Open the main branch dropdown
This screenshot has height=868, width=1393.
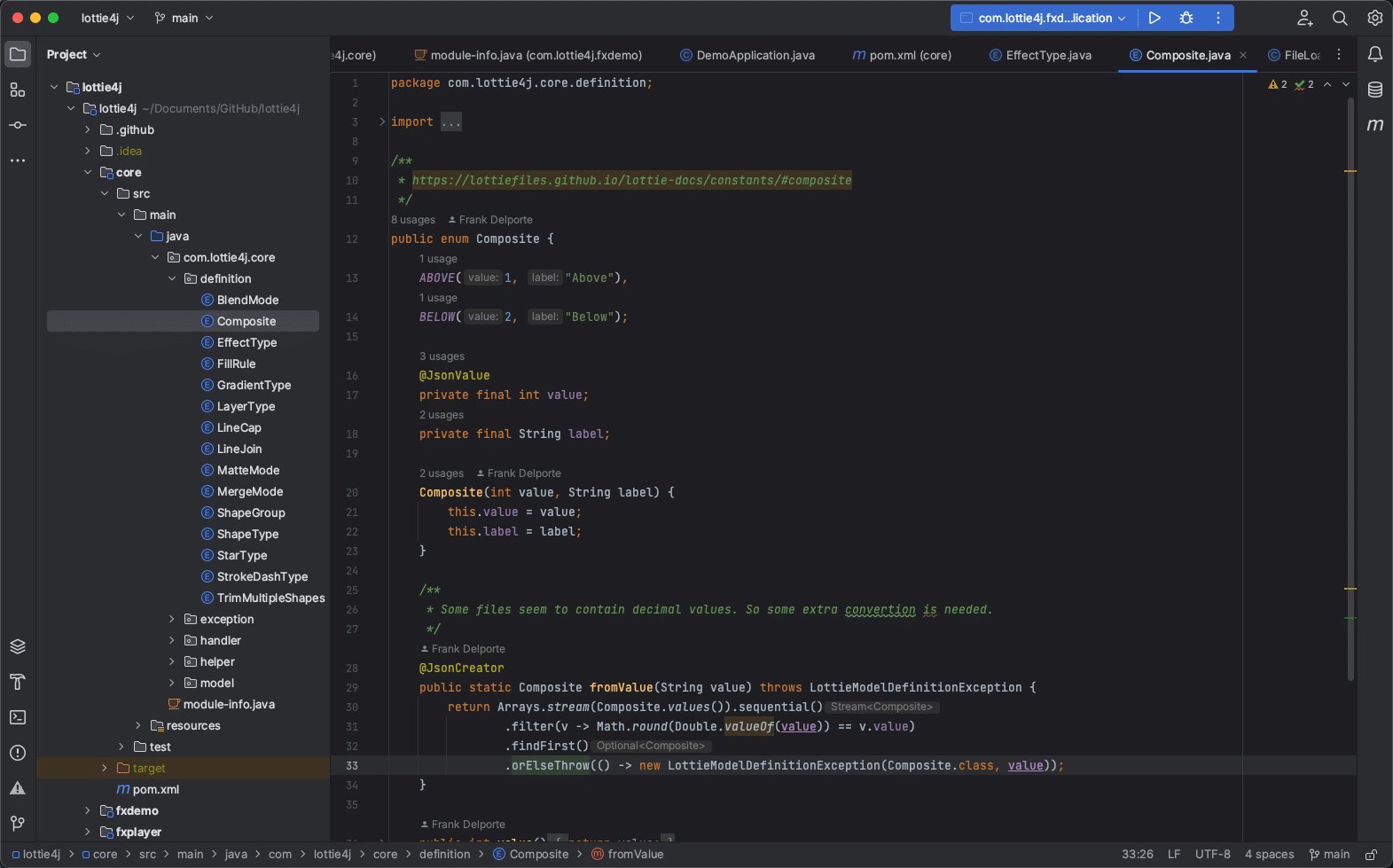click(184, 18)
